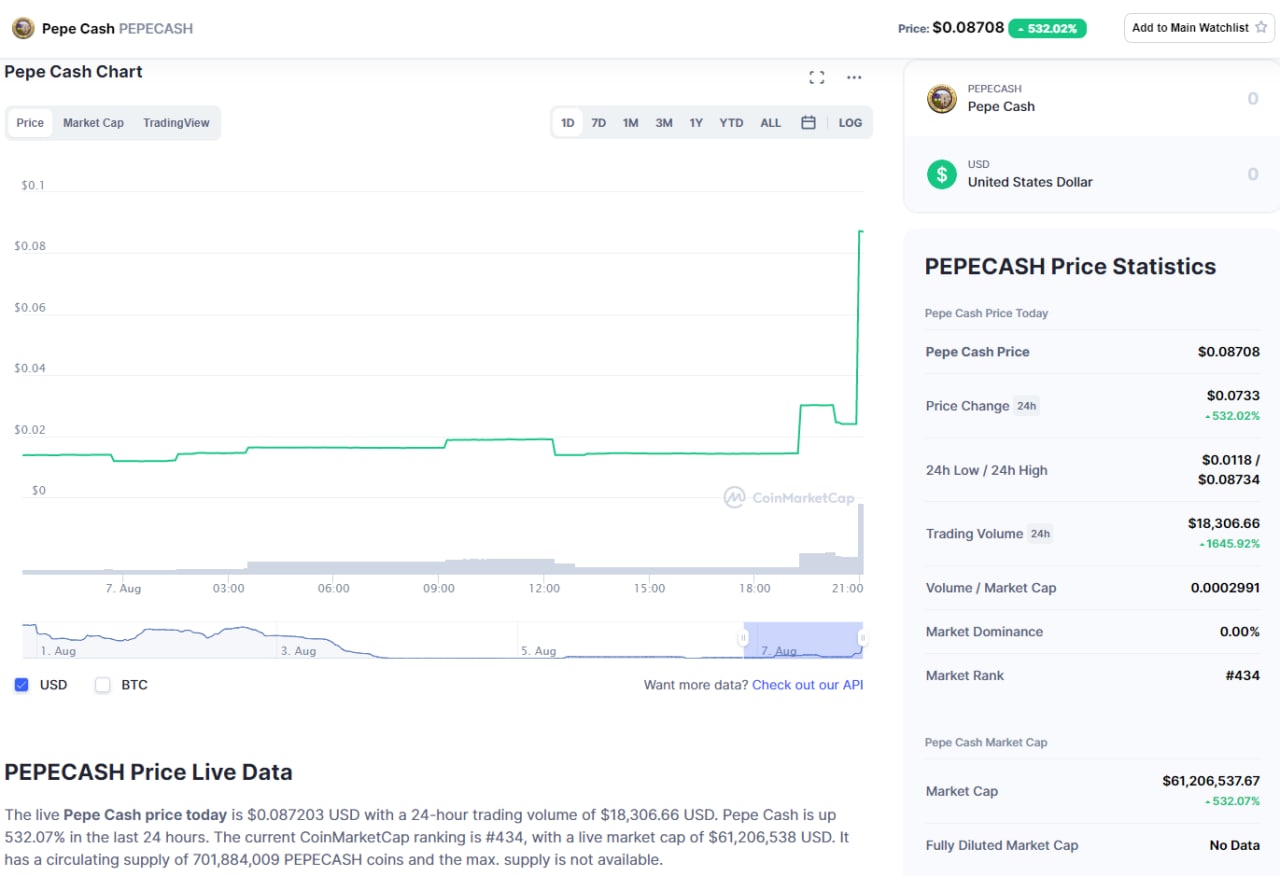Viewport: 1280px width, 876px height.
Task: Uncheck the USD checkbox
Action: 22,685
